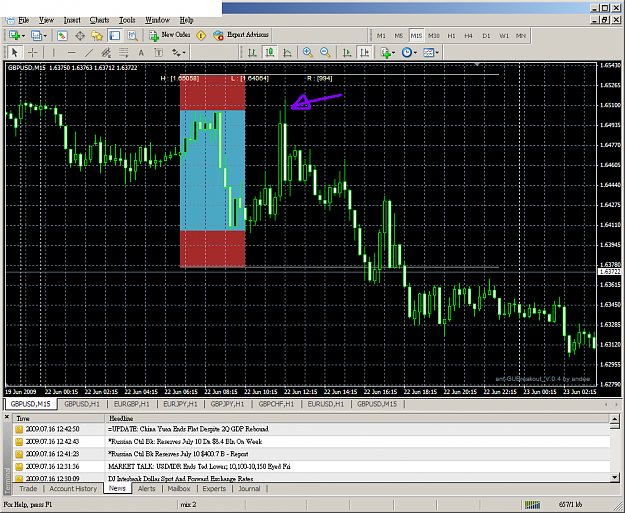
Task: Click the news list scroll down arrow
Action: (614, 476)
